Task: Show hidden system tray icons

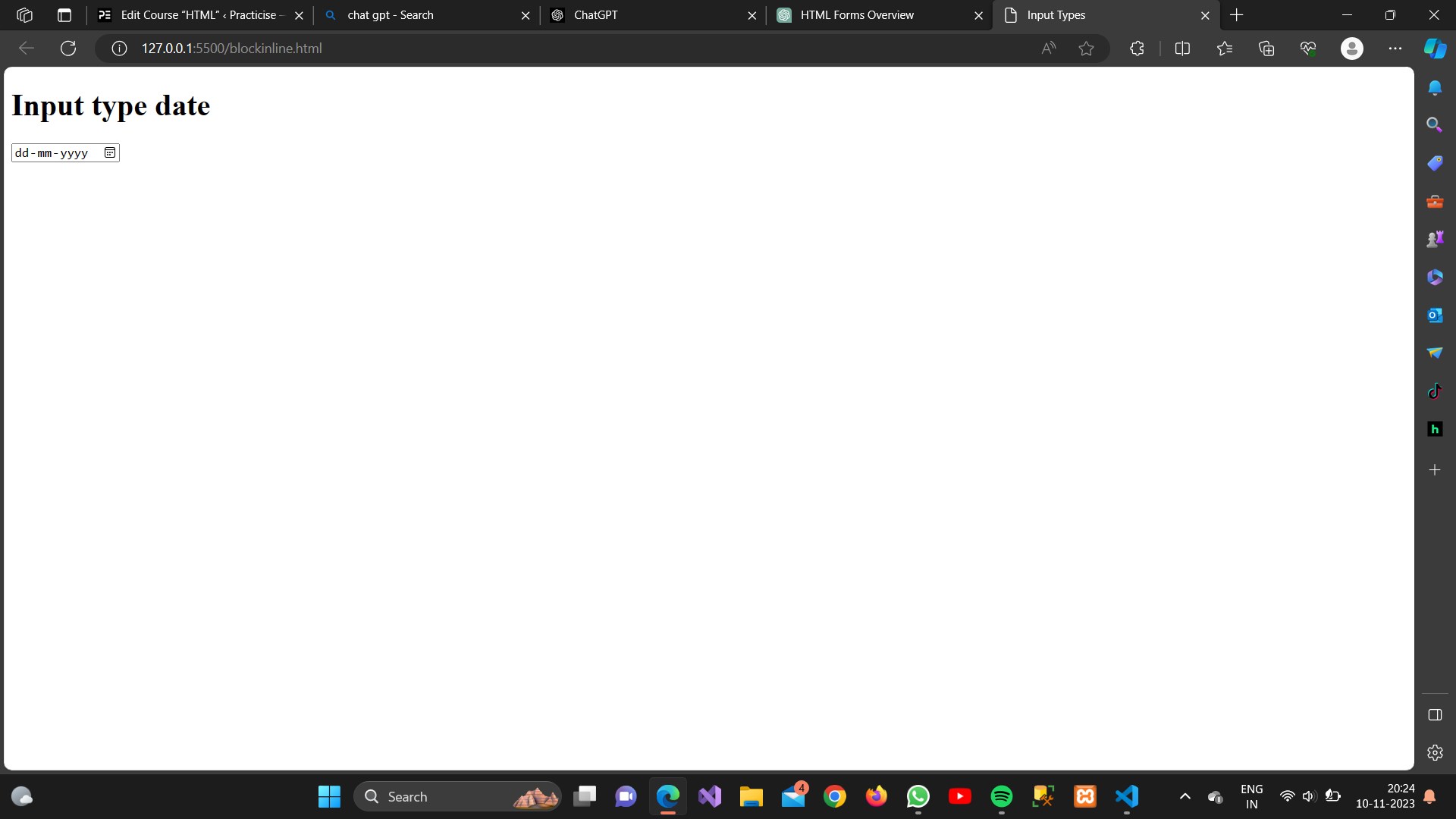Action: (1185, 797)
